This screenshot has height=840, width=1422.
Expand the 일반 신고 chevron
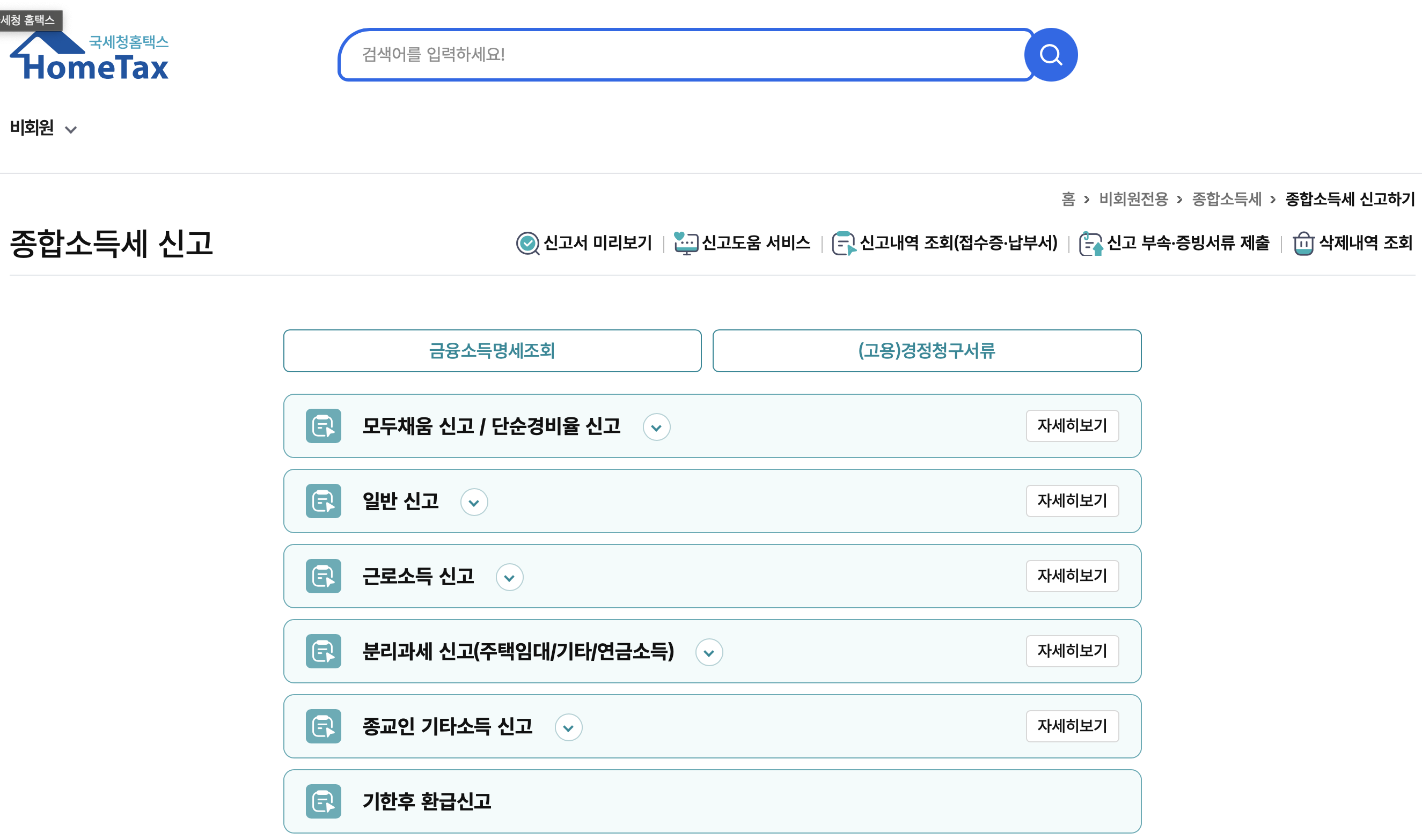(474, 502)
